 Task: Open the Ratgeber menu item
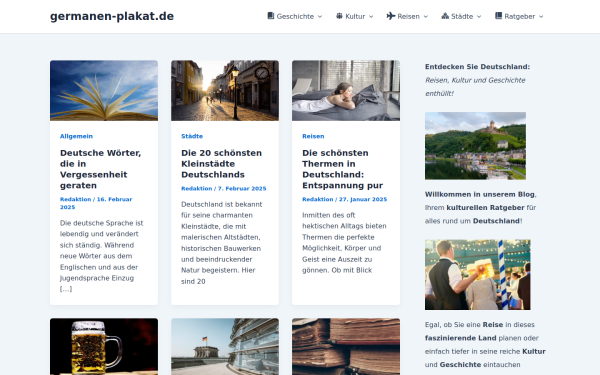519,16
